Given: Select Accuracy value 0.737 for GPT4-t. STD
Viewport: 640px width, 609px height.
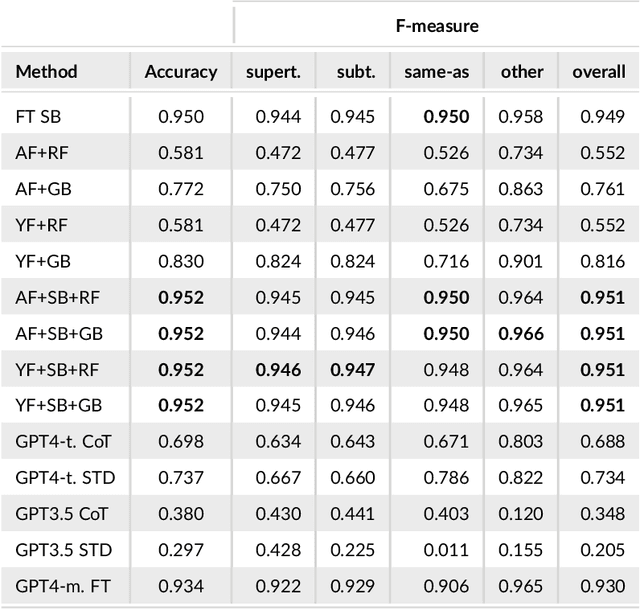Looking at the screenshot, I should coord(181,477).
